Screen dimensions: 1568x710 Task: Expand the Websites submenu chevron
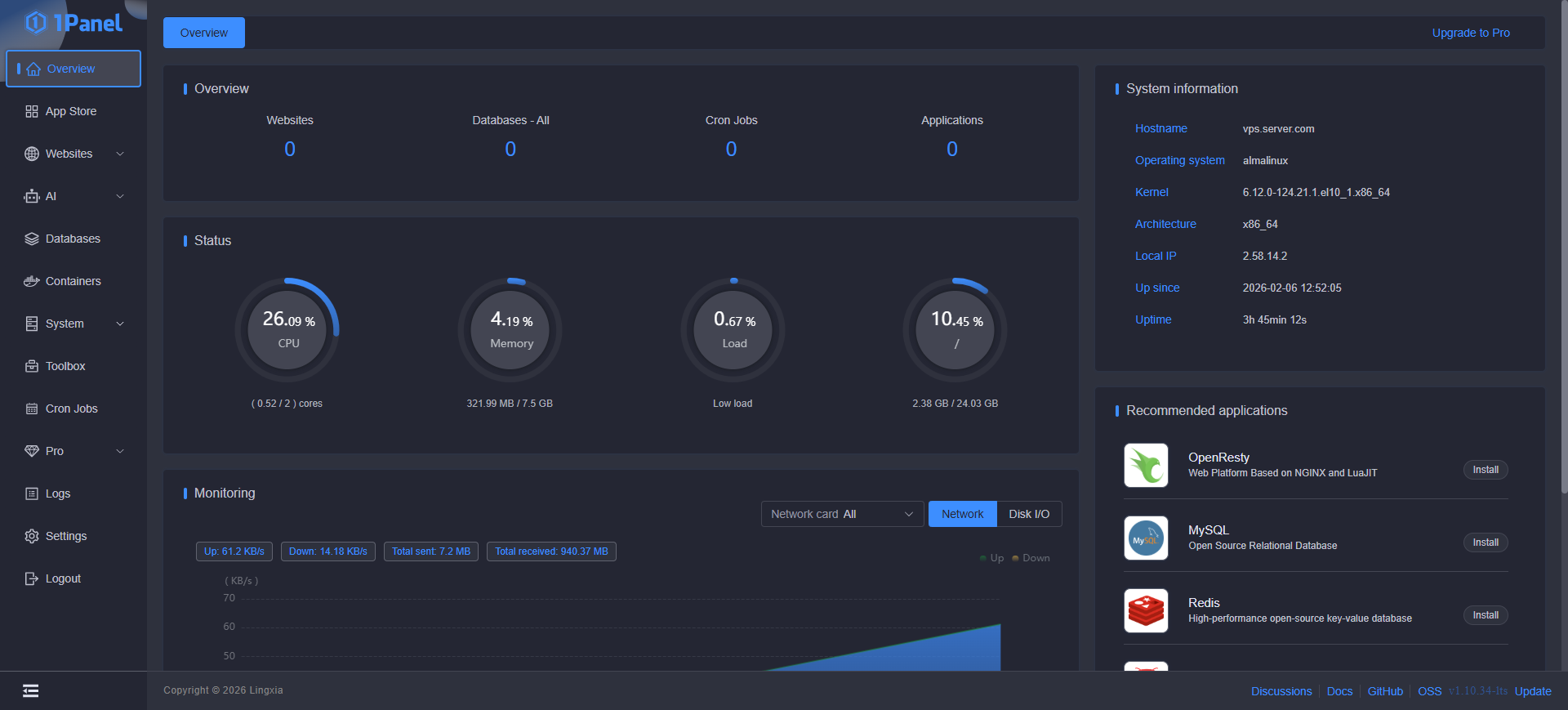[120, 154]
